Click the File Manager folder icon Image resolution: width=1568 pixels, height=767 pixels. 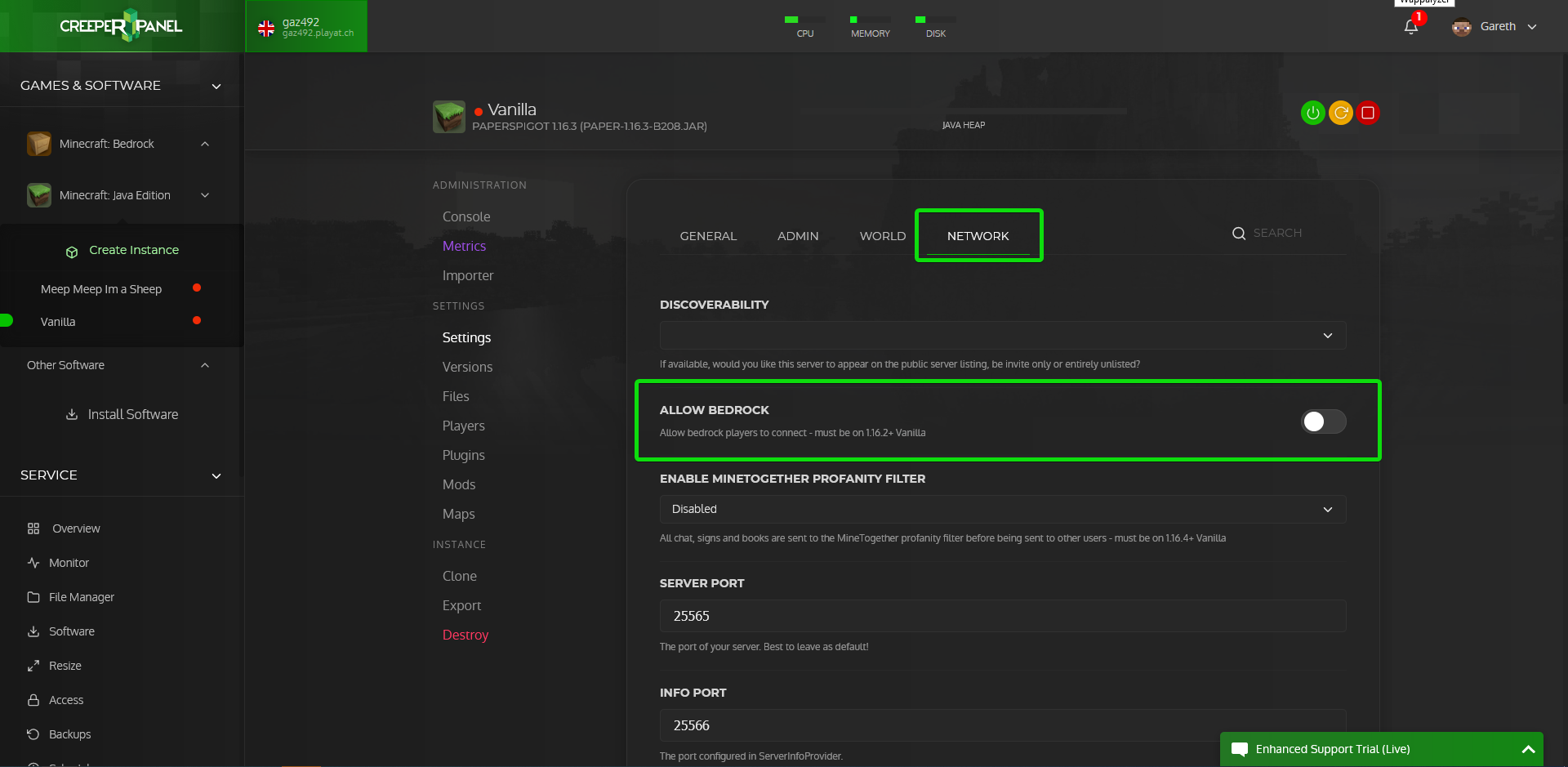point(33,597)
